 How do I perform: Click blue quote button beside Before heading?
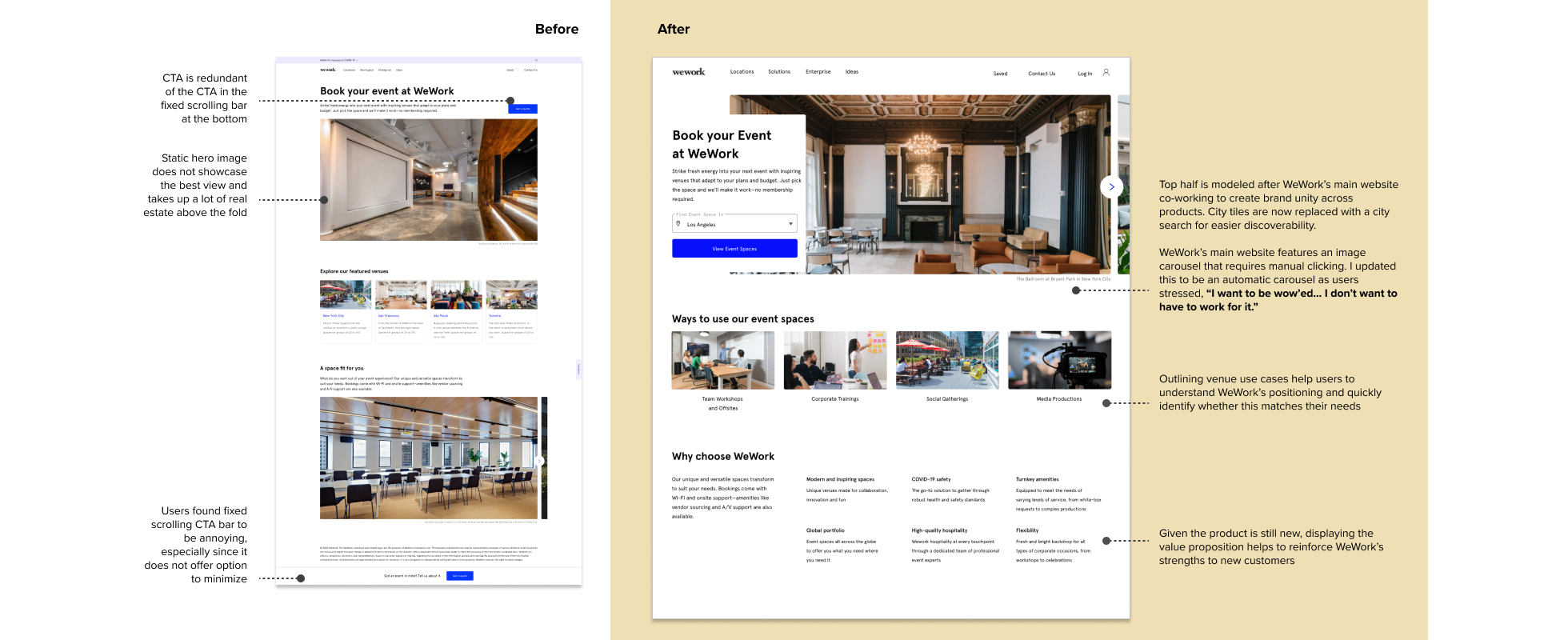click(x=522, y=109)
